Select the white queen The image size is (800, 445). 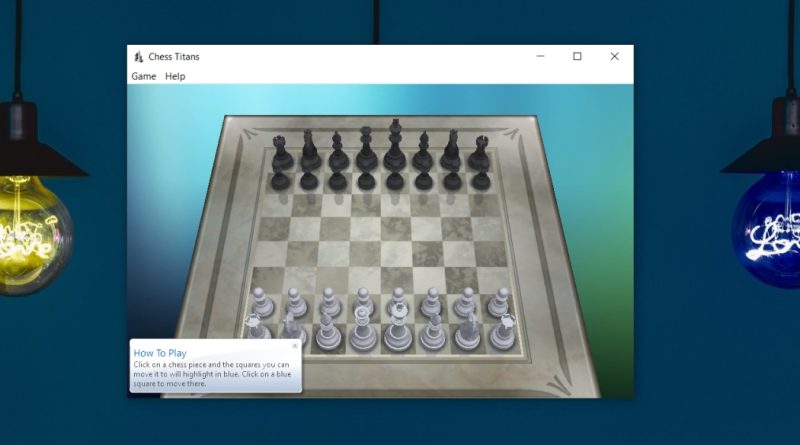[x=362, y=329]
